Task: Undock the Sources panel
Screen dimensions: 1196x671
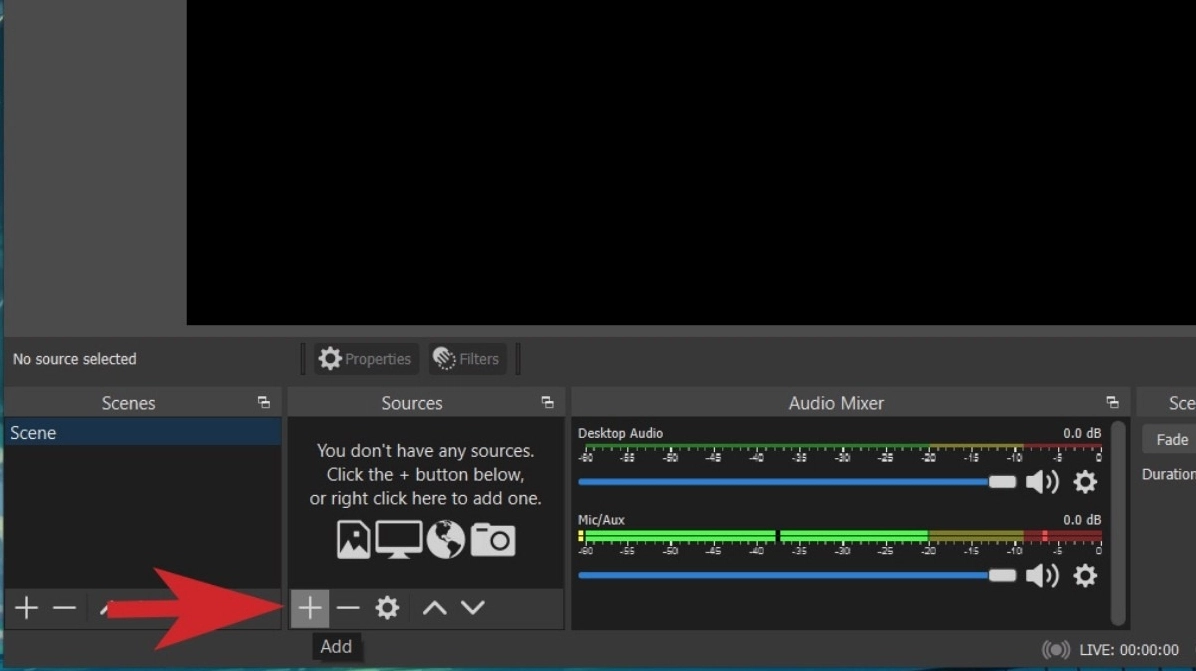Action: [547, 403]
